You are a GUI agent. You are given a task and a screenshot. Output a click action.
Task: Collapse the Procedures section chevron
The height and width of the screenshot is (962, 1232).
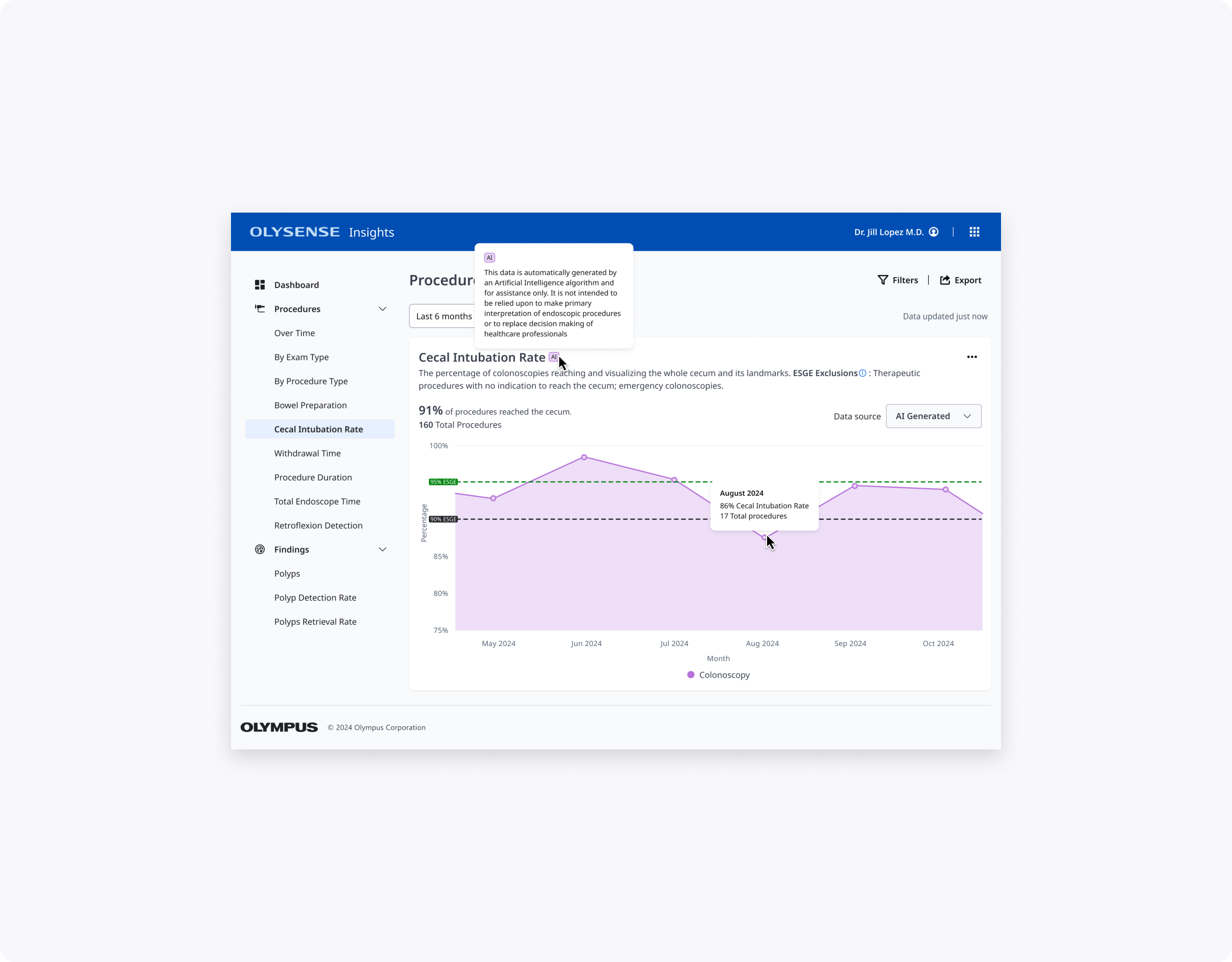[x=382, y=309]
